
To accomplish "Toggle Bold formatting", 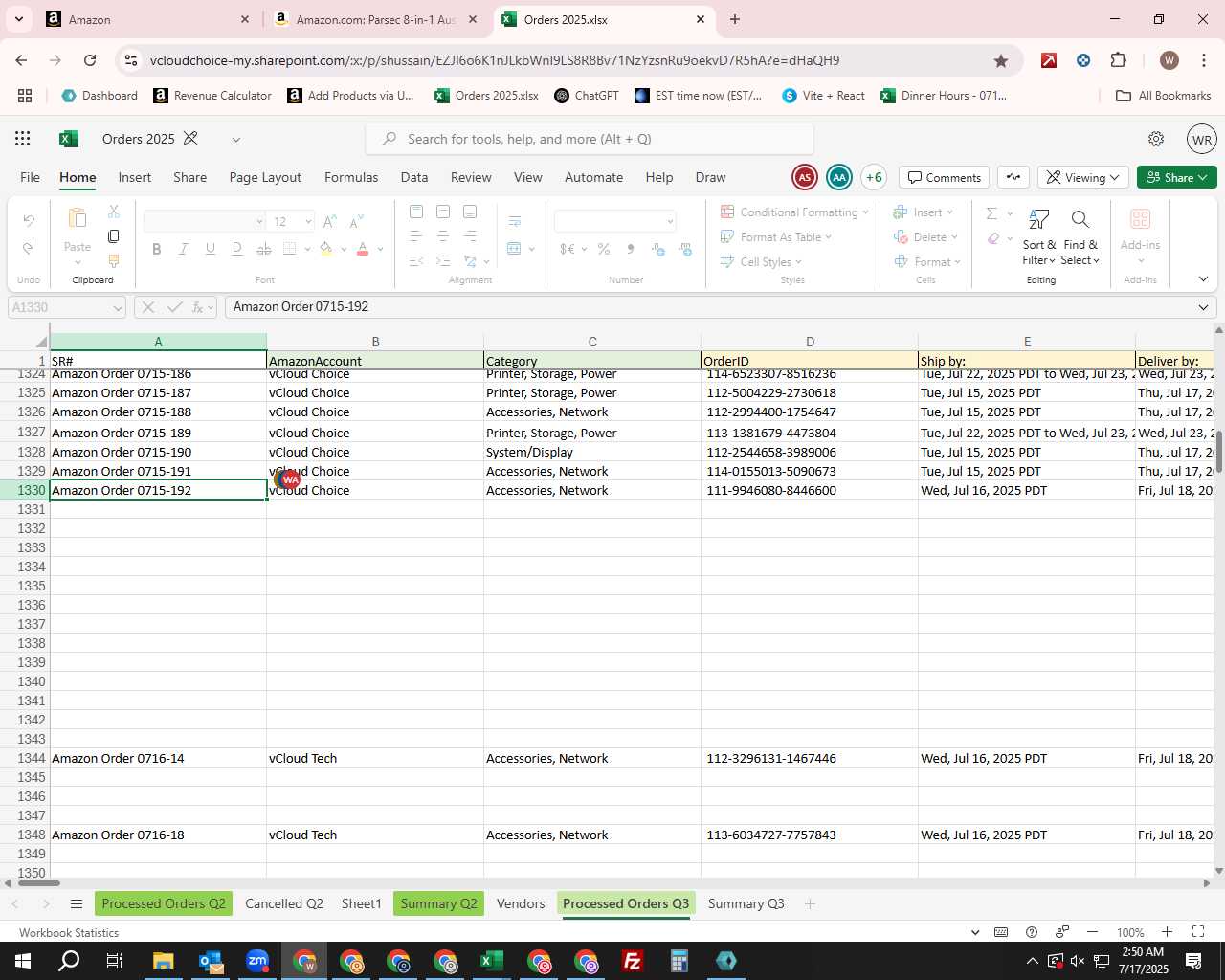I will (156, 249).
